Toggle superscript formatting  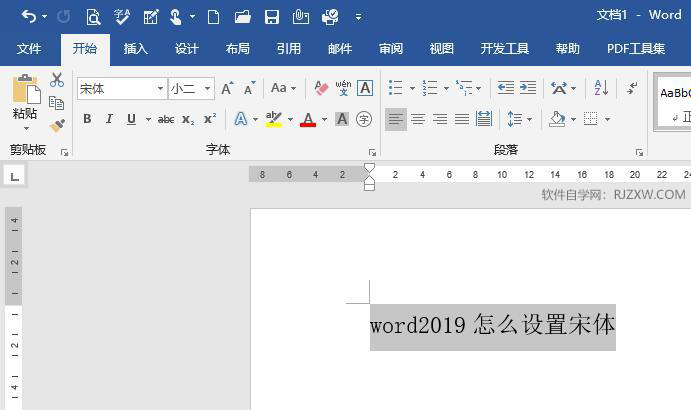[x=210, y=119]
